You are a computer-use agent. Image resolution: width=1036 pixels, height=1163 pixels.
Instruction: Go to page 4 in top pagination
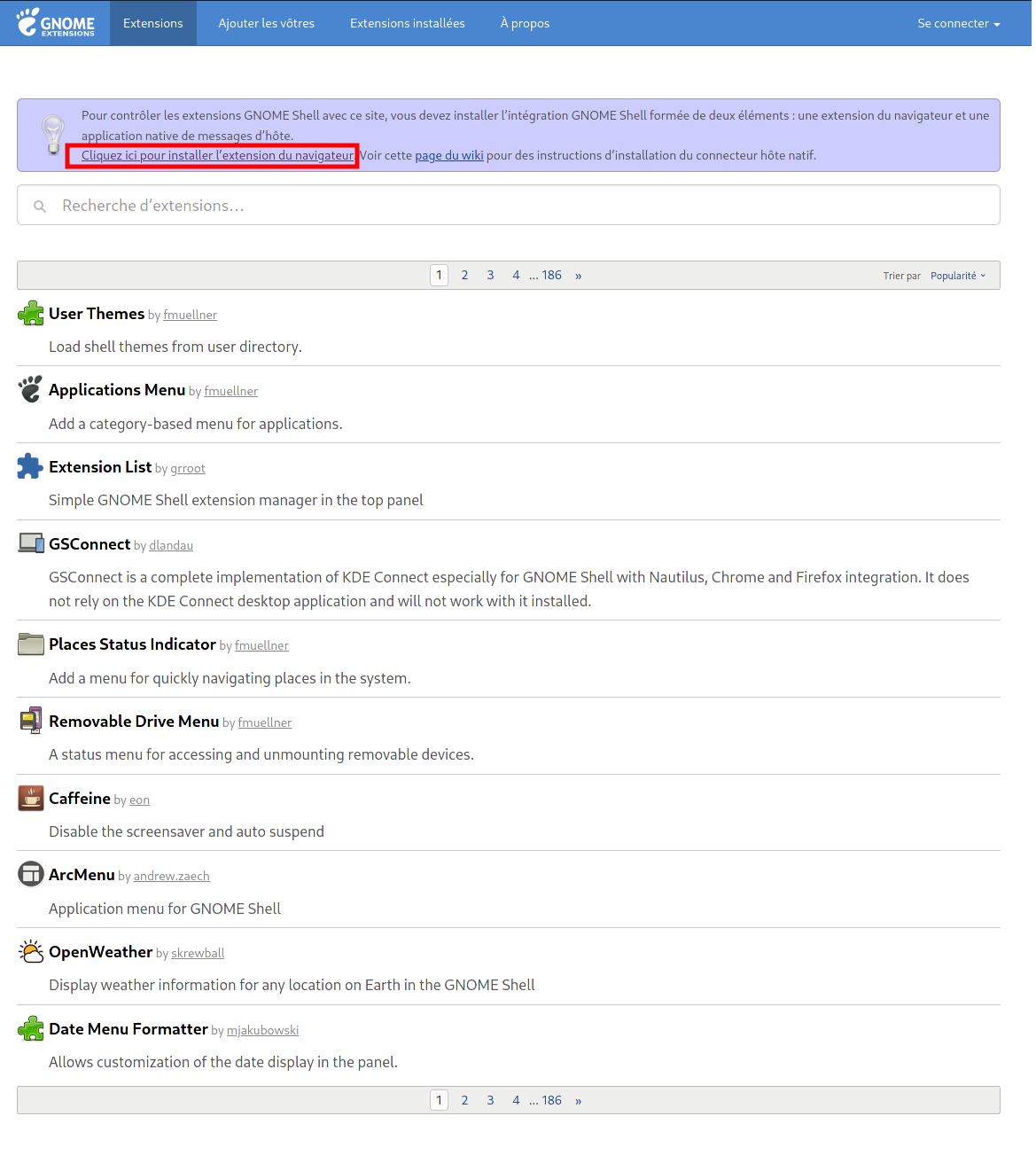516,276
